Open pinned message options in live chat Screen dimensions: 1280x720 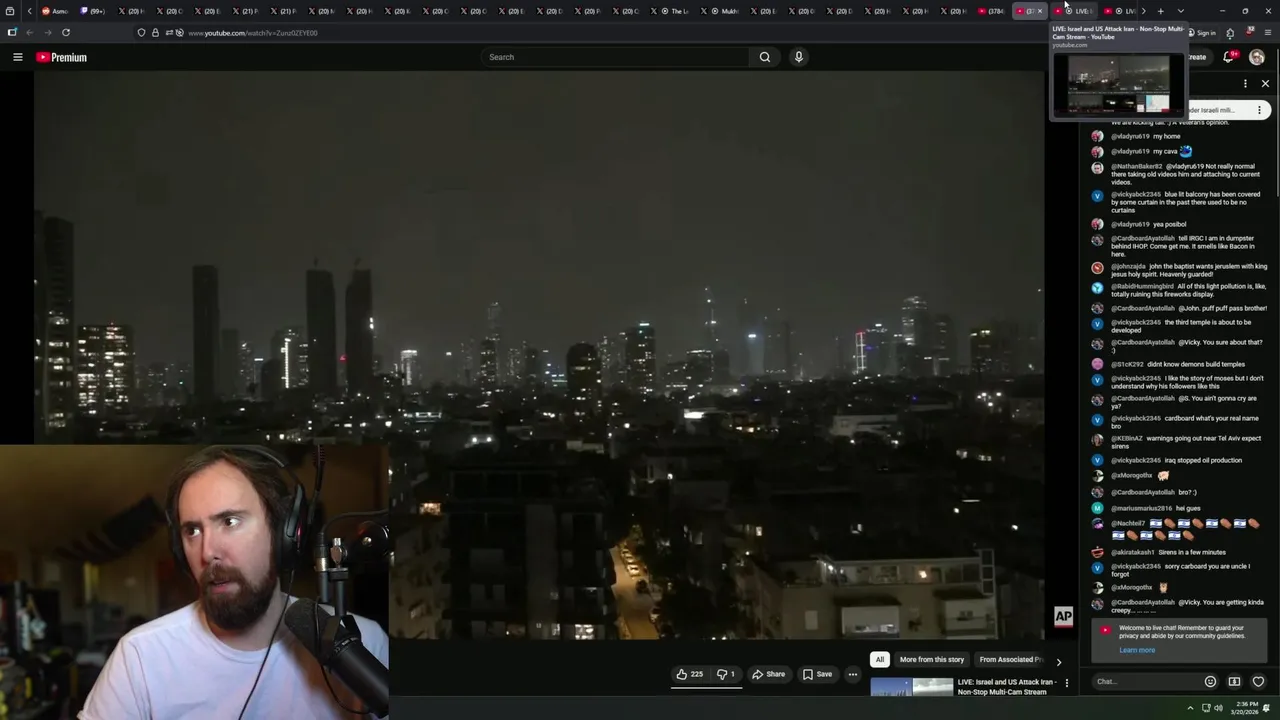1259,110
